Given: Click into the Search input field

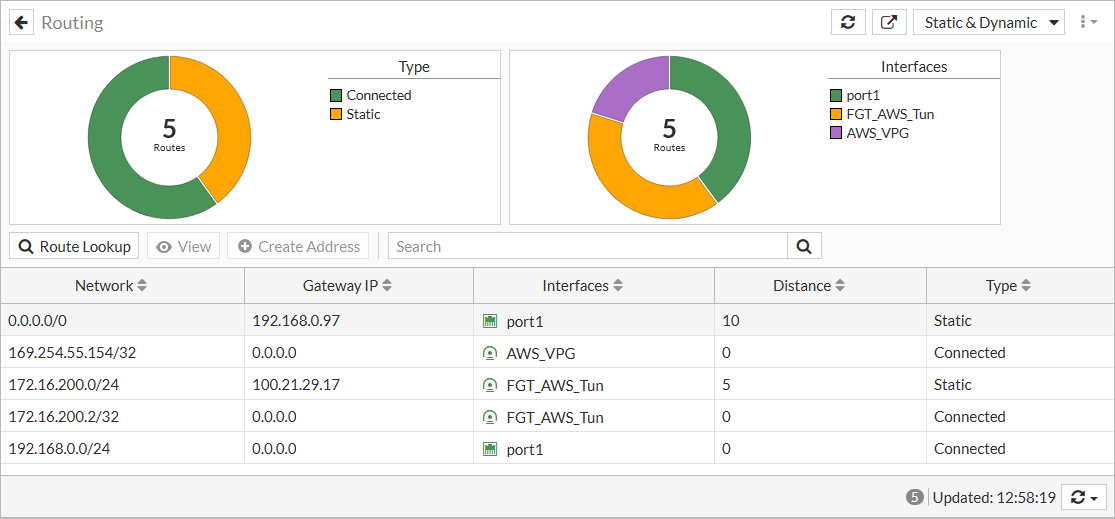Looking at the screenshot, I should [x=588, y=246].
